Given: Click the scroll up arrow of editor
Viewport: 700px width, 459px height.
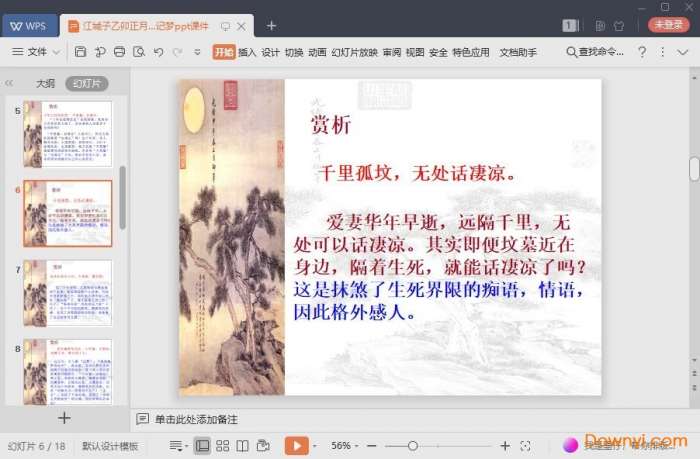Looking at the screenshot, I should [x=694, y=78].
